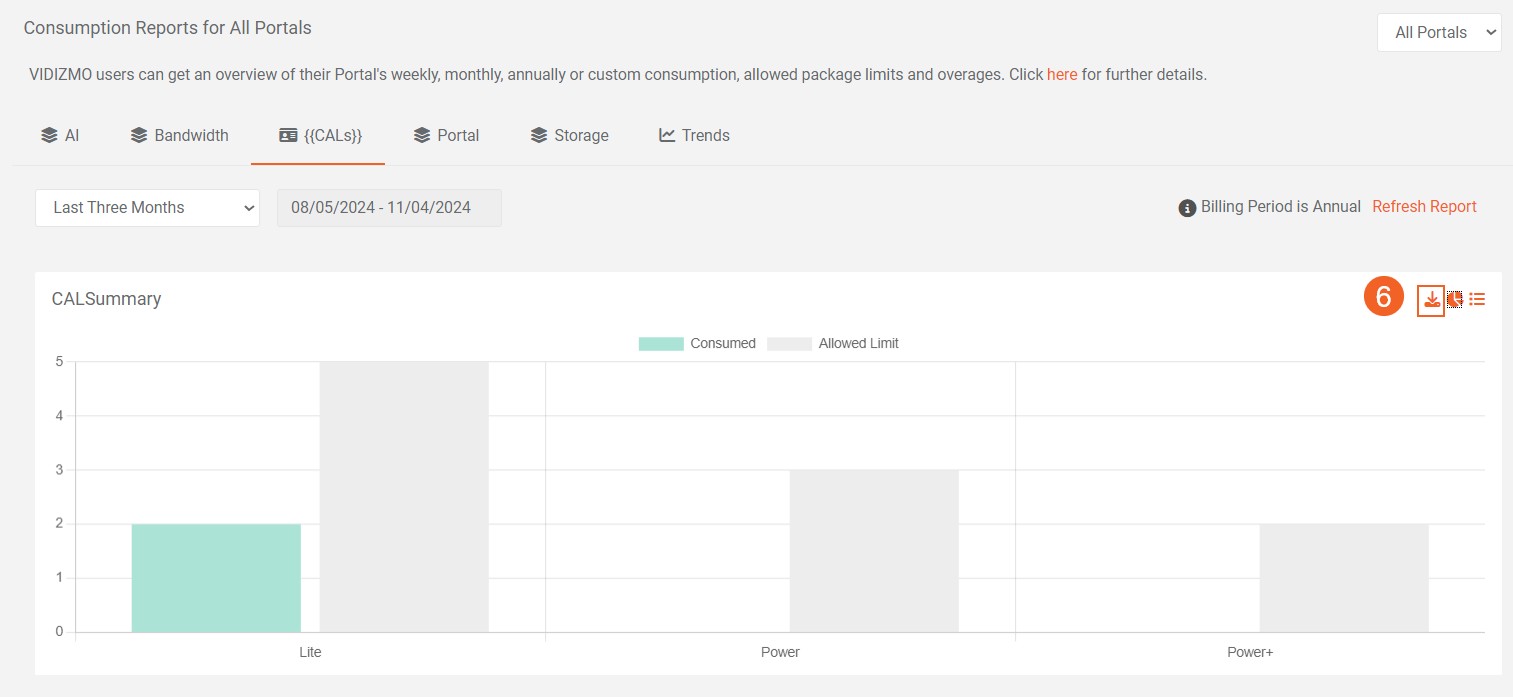
Task: Toggle the Allowed Limit legend series
Action: tap(833, 343)
